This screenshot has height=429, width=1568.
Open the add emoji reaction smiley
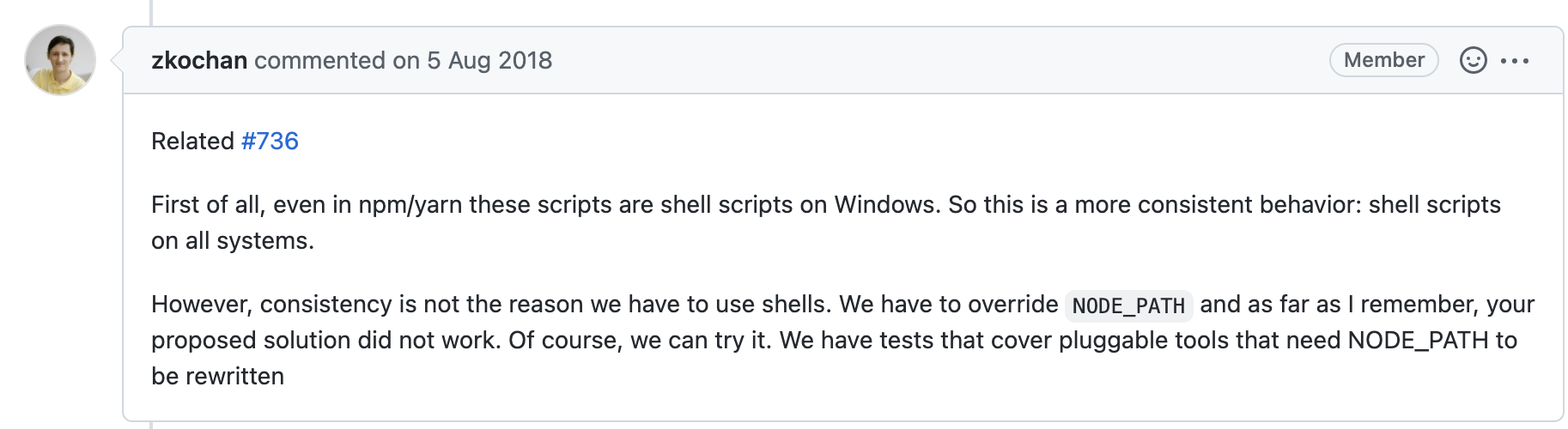click(1473, 60)
